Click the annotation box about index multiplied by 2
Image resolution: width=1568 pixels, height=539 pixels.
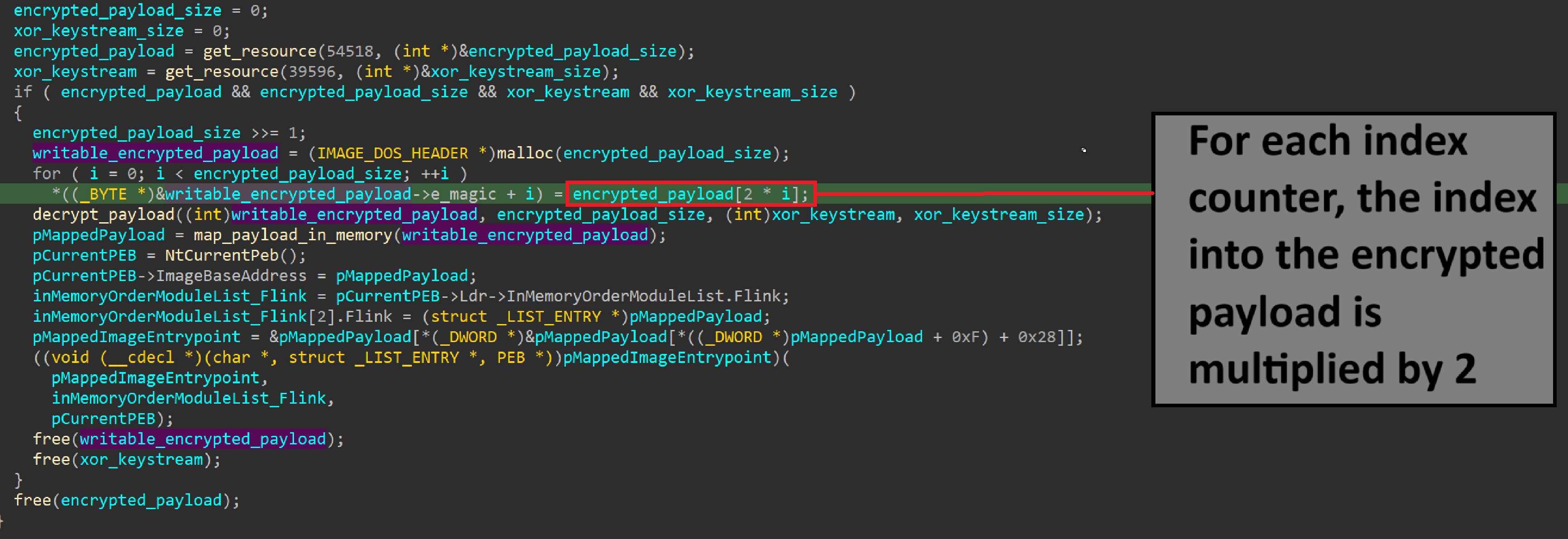point(1354,259)
